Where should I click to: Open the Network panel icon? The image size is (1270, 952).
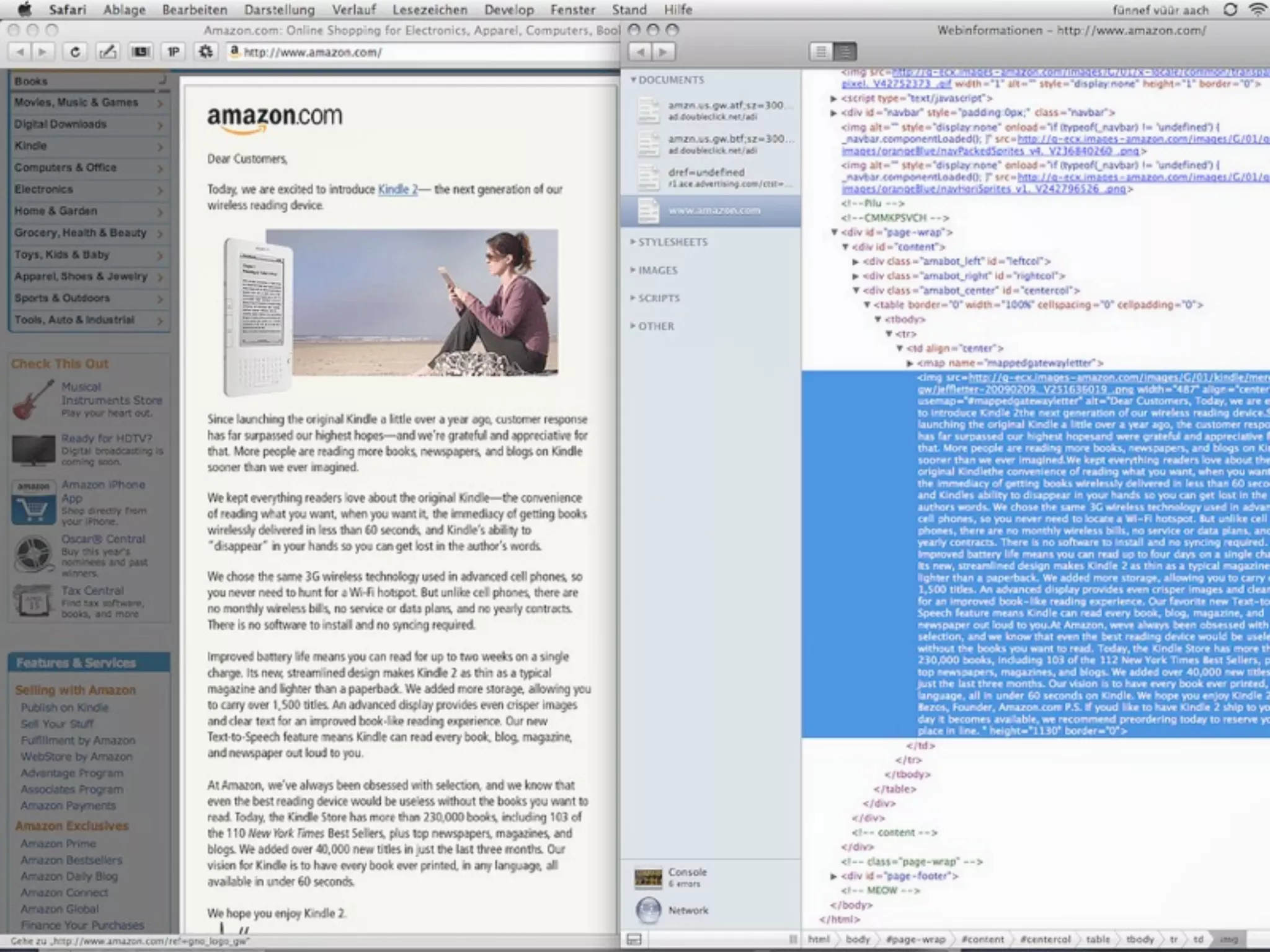(x=649, y=910)
